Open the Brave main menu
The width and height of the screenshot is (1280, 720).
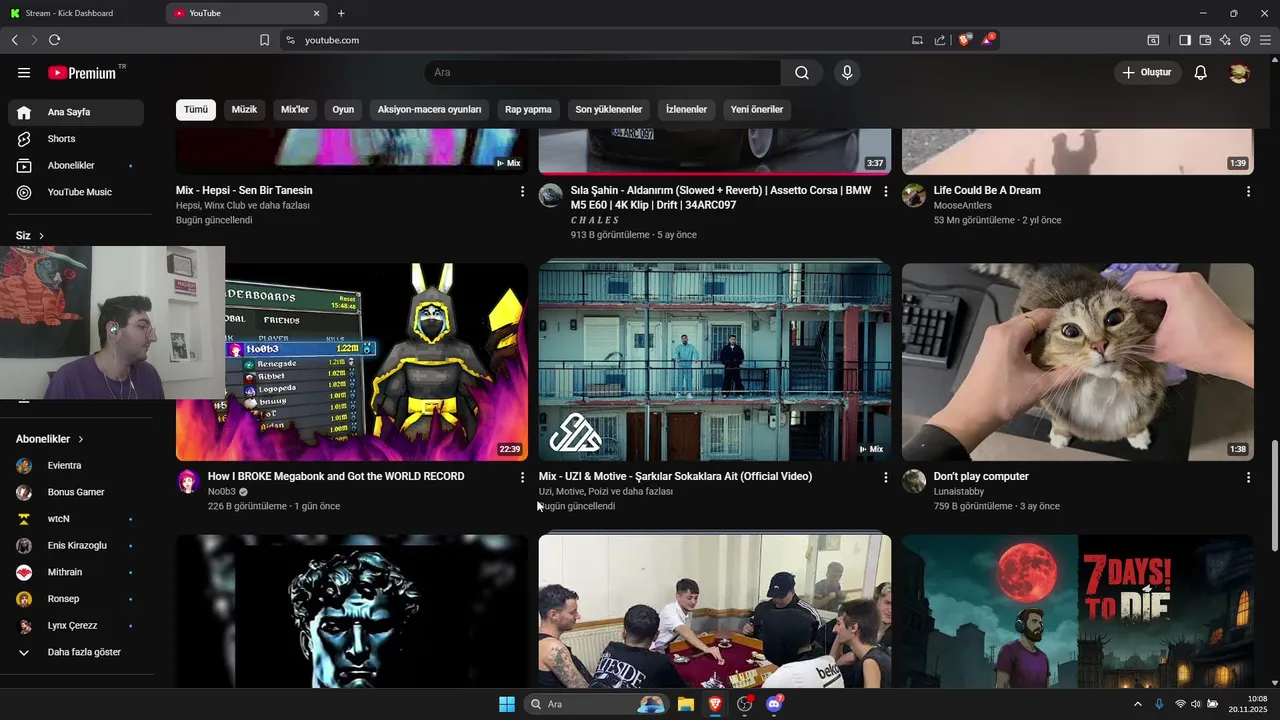(x=1266, y=40)
